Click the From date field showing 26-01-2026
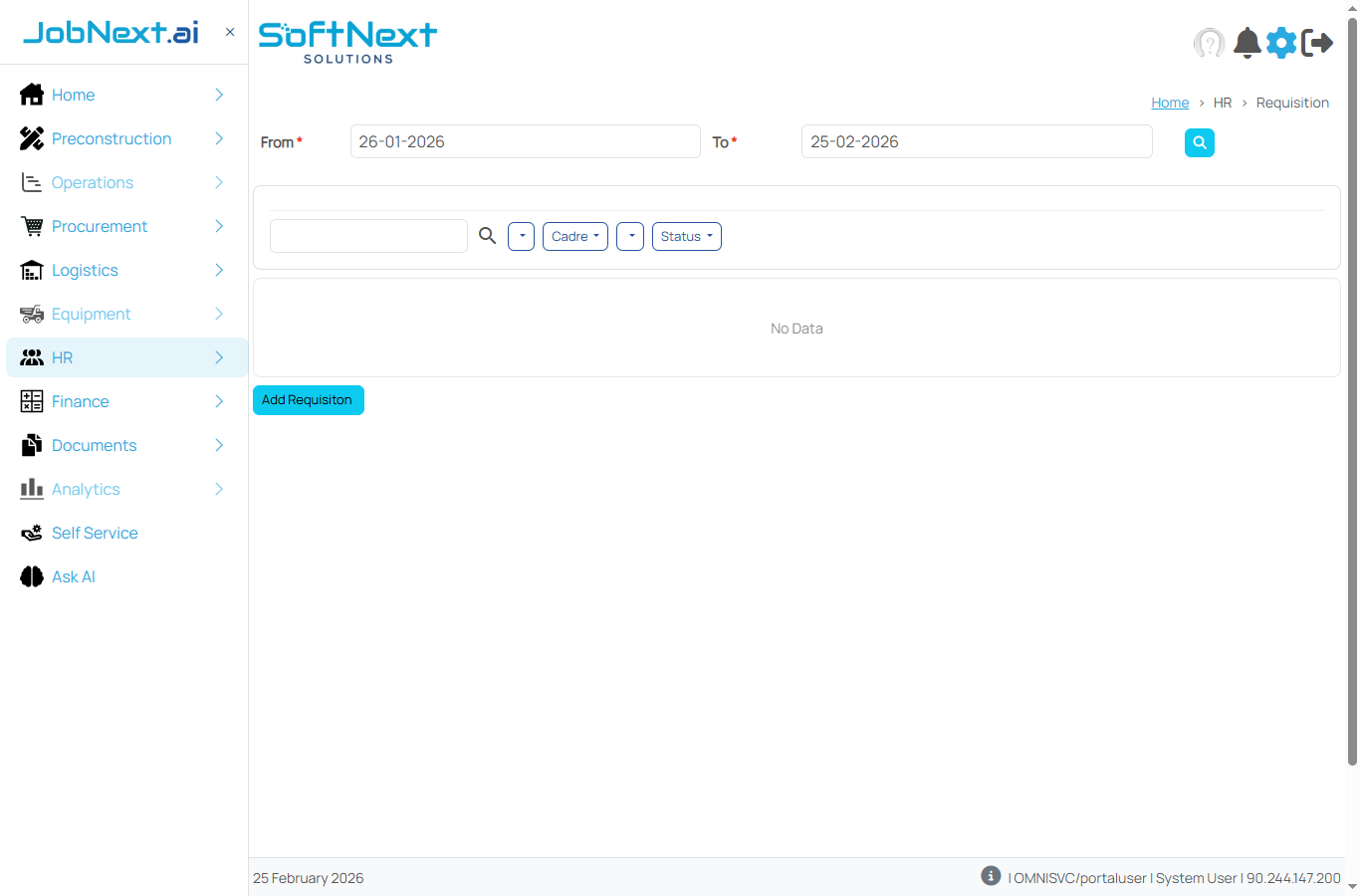The height and width of the screenshot is (896, 1360). 525,141
